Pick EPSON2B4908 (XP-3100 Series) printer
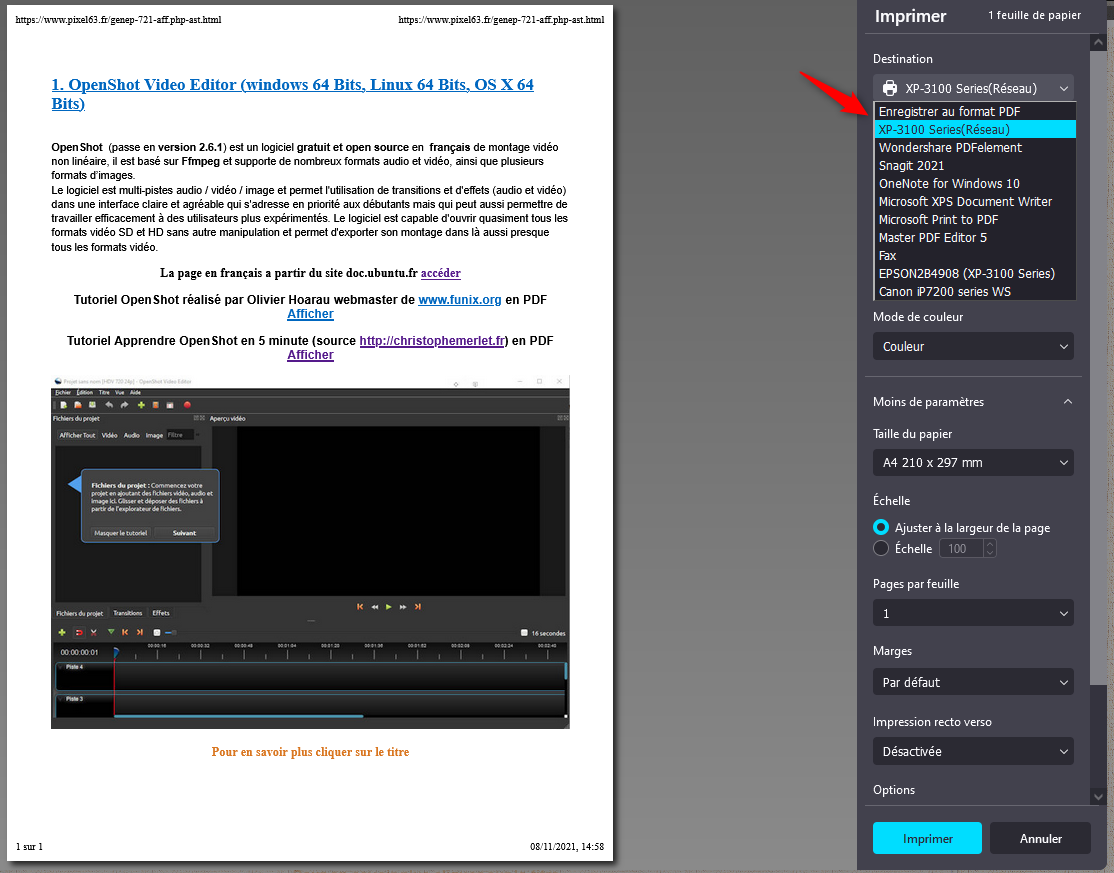The image size is (1114, 873). pos(975,273)
